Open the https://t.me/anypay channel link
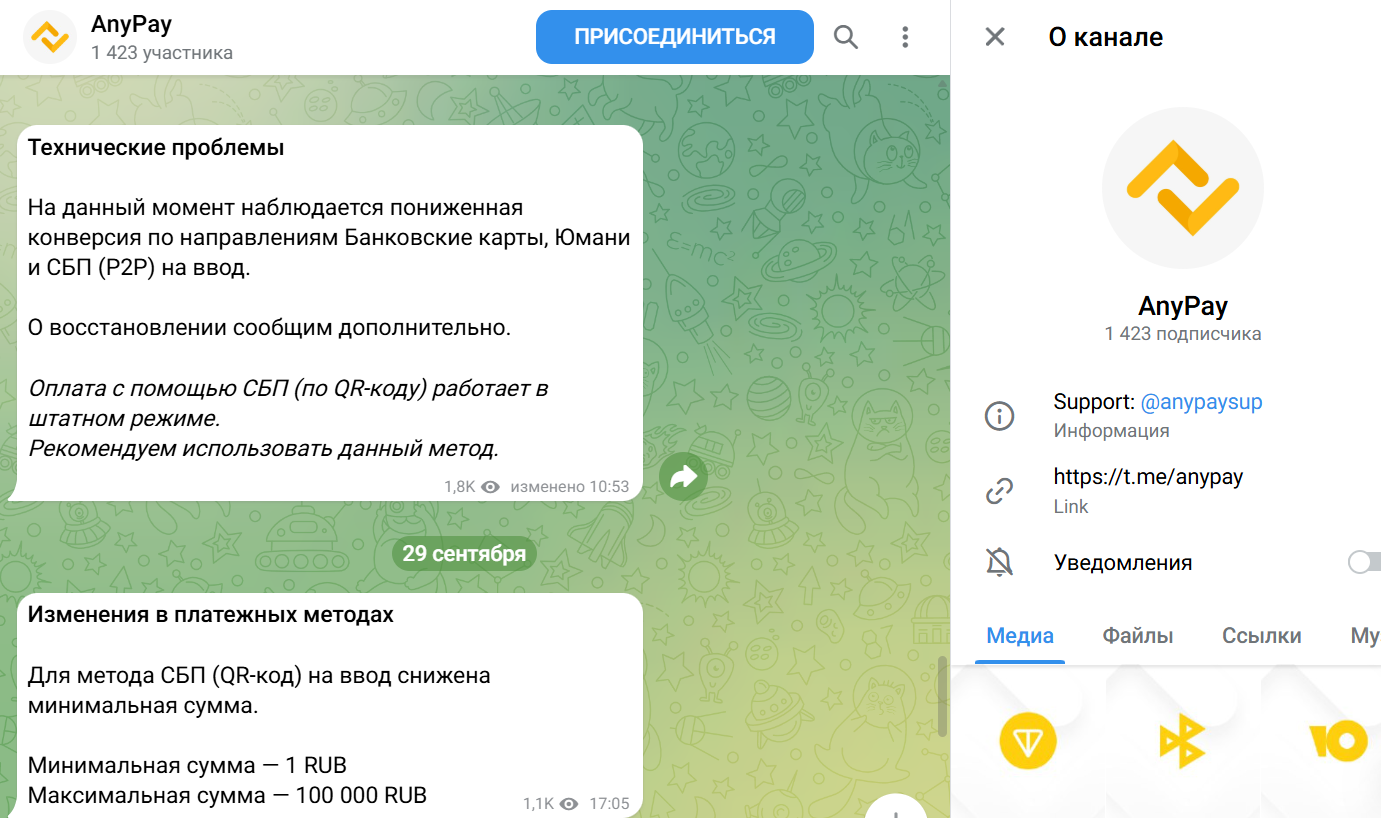The image size is (1381, 818). 1148,477
